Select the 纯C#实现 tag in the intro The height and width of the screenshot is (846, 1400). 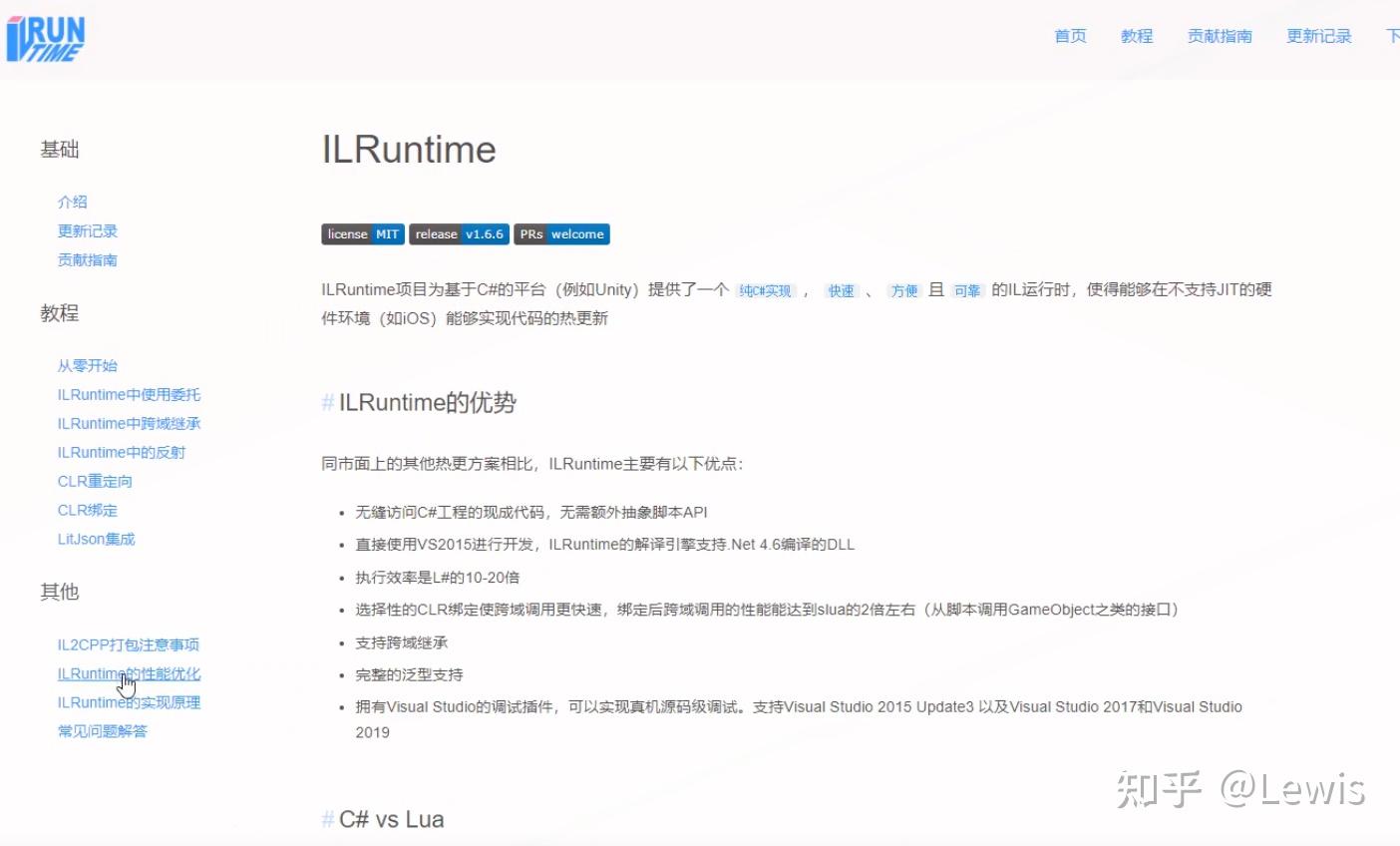[766, 290]
